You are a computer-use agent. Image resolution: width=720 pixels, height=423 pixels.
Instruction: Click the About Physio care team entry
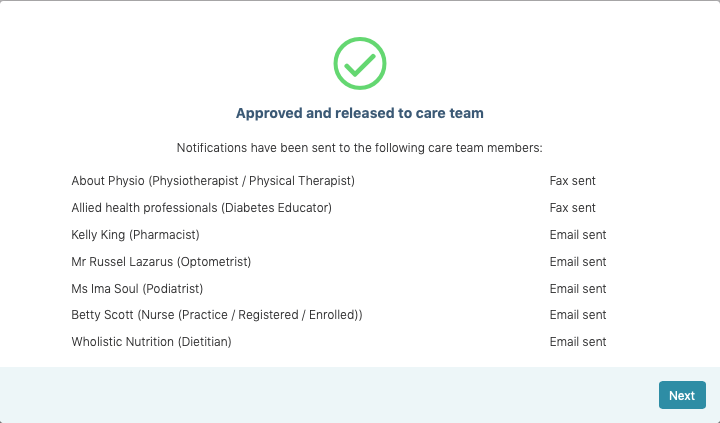[213, 181]
